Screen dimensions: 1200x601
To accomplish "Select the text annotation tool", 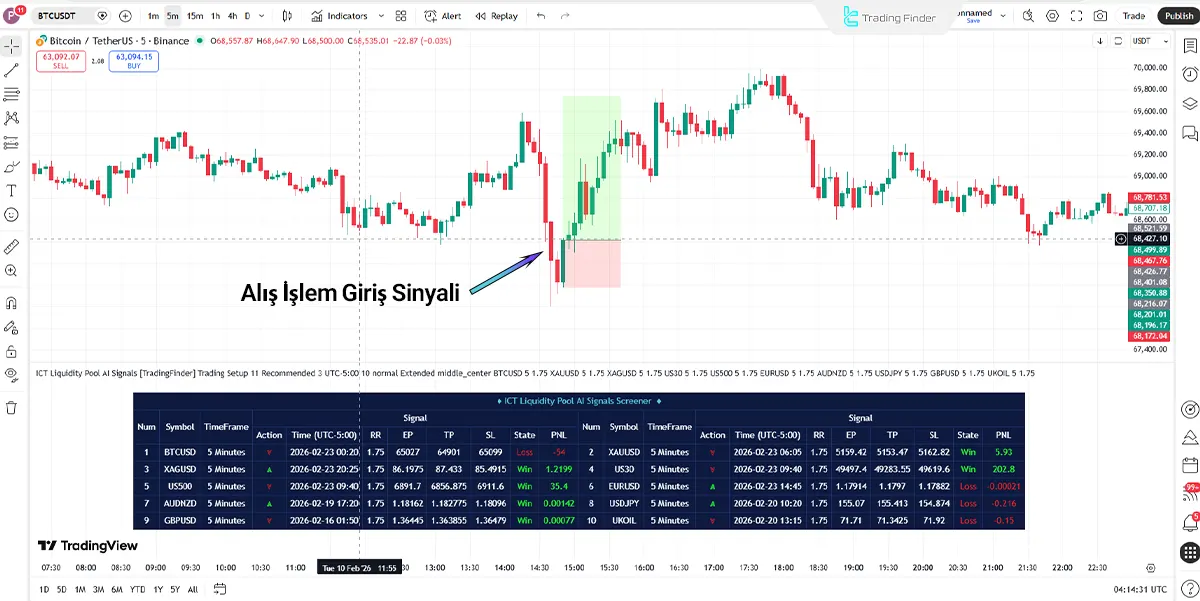I will tap(12, 190).
